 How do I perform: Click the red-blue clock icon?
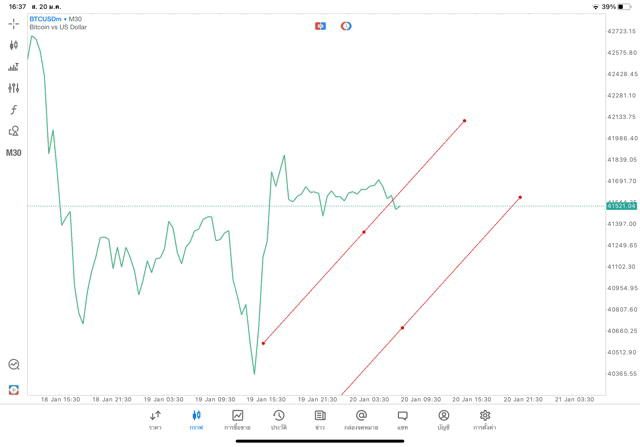click(x=346, y=25)
